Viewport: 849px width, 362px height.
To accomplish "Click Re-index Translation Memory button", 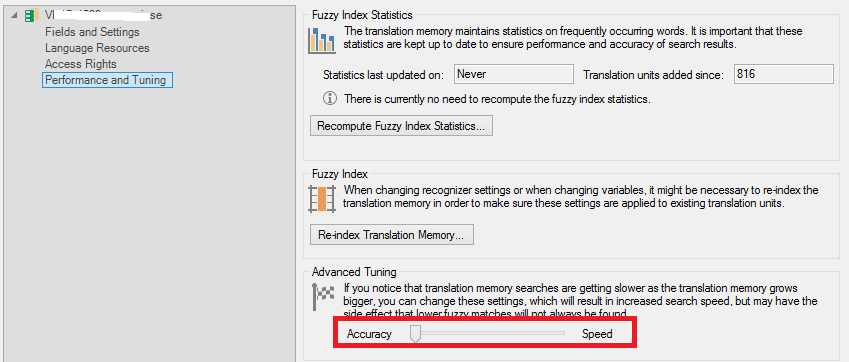I will (x=391, y=235).
